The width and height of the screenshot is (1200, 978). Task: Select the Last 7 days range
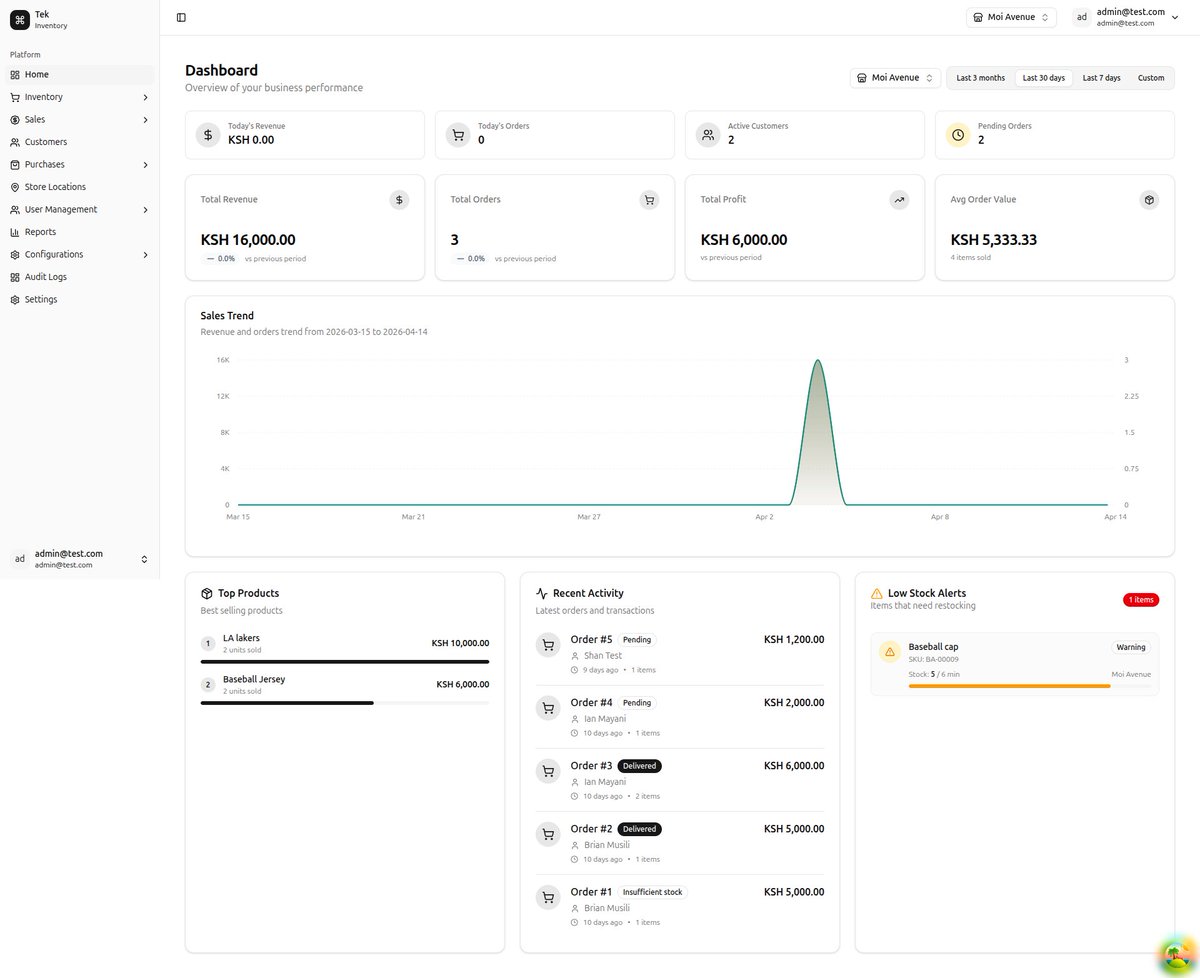click(1101, 78)
